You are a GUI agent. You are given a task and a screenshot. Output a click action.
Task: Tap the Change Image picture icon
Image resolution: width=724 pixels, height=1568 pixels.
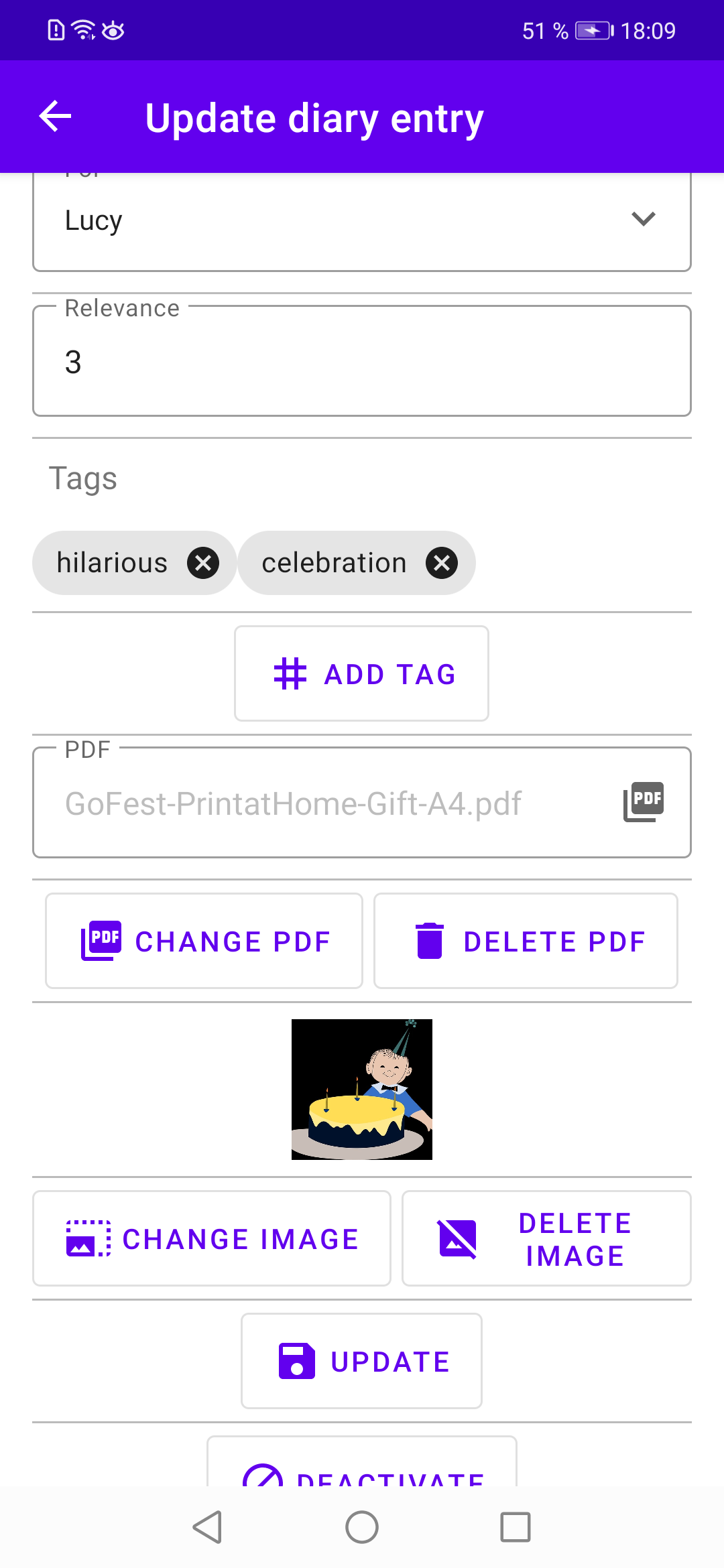88,1238
